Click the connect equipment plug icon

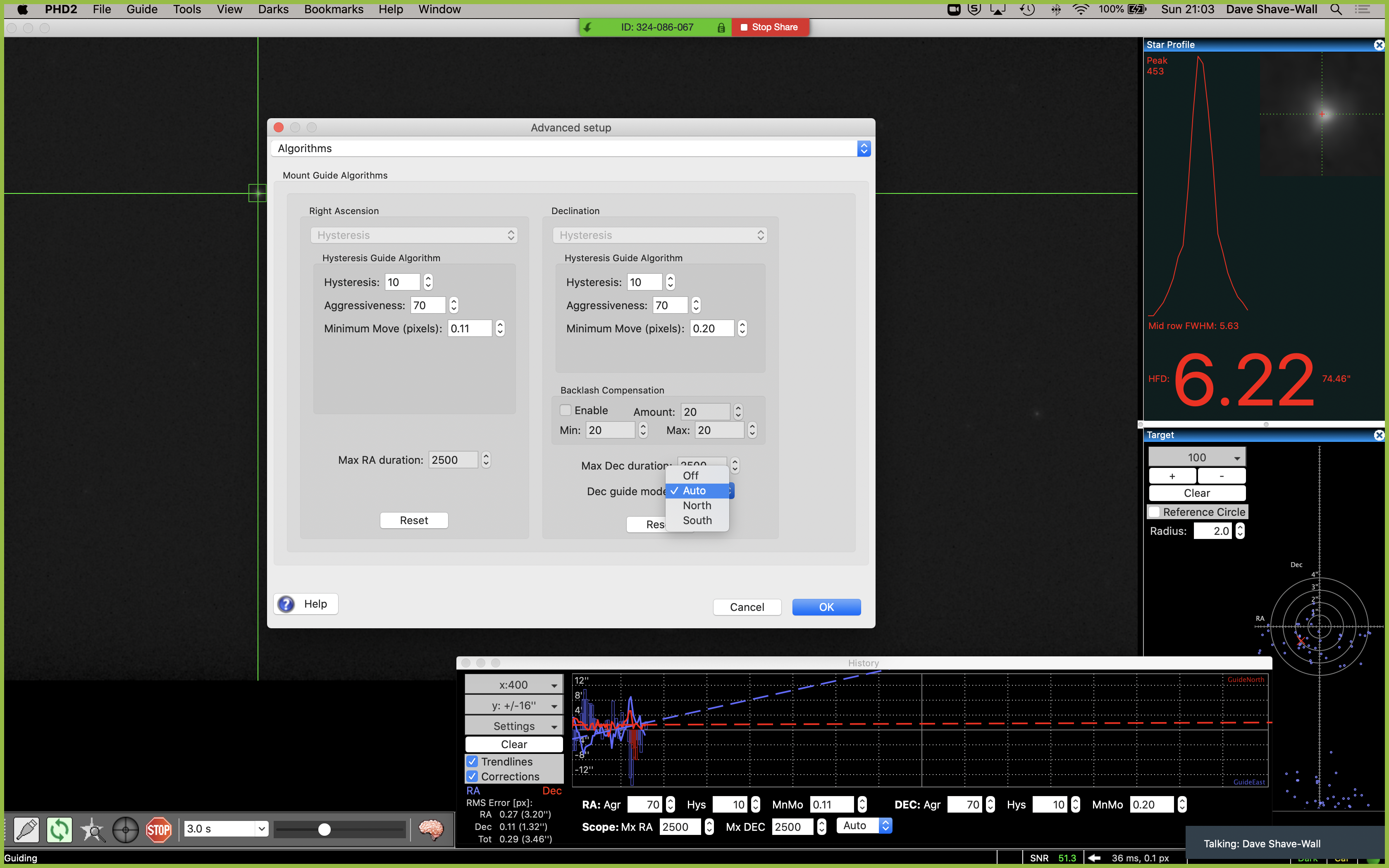pyautogui.click(x=26, y=830)
